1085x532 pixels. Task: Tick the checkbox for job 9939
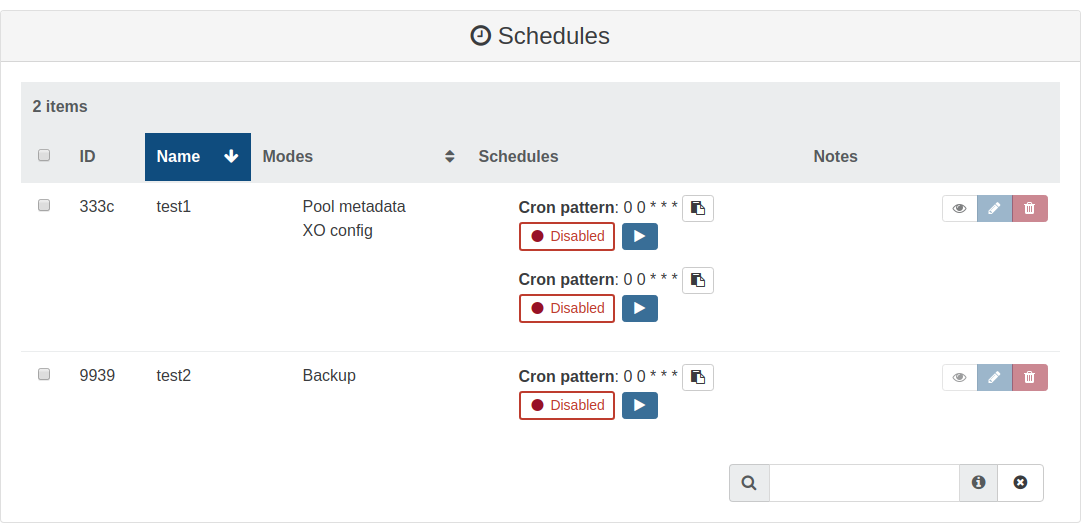[x=44, y=374]
